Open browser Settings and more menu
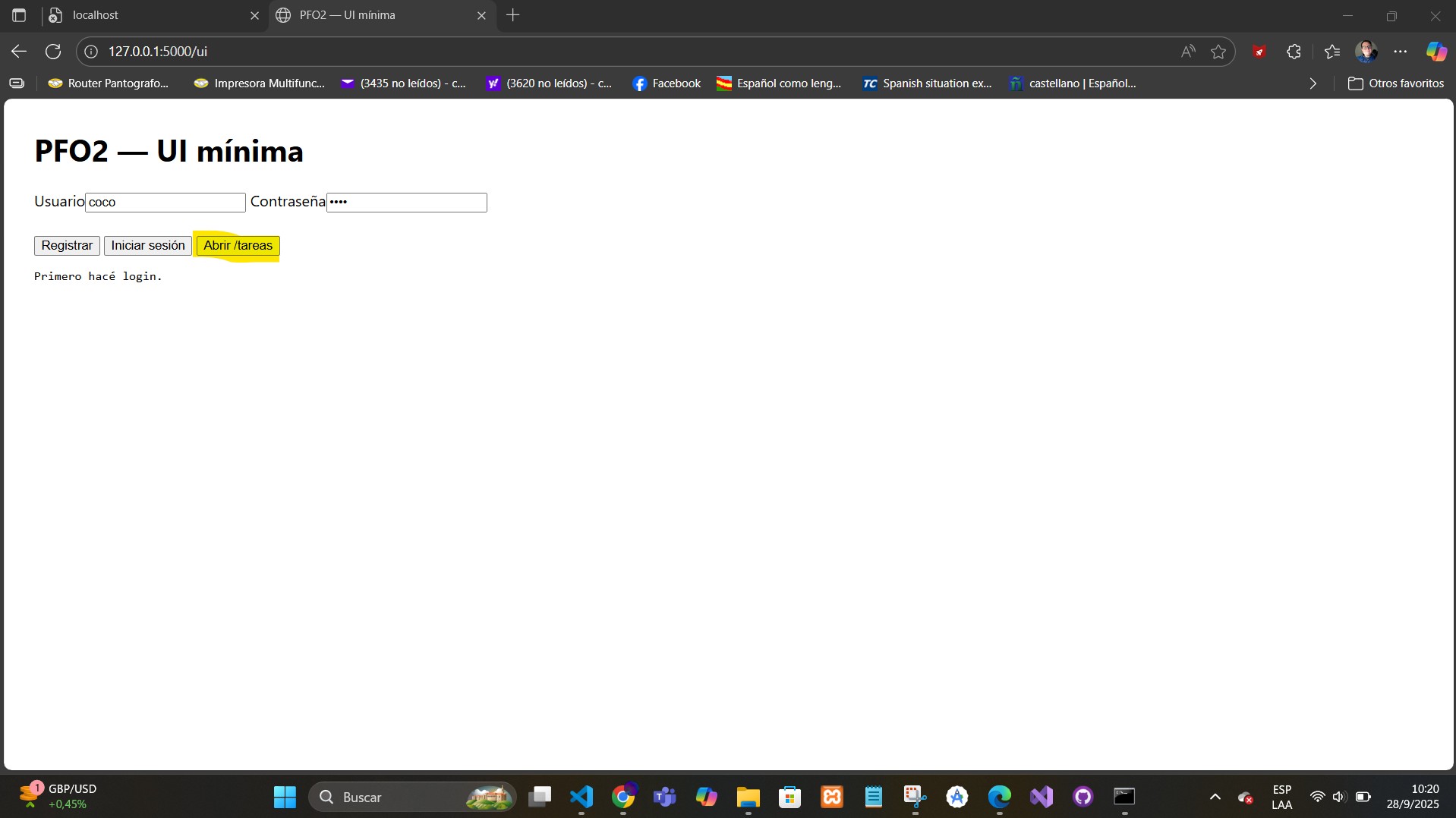The image size is (1456, 818). coord(1401,52)
